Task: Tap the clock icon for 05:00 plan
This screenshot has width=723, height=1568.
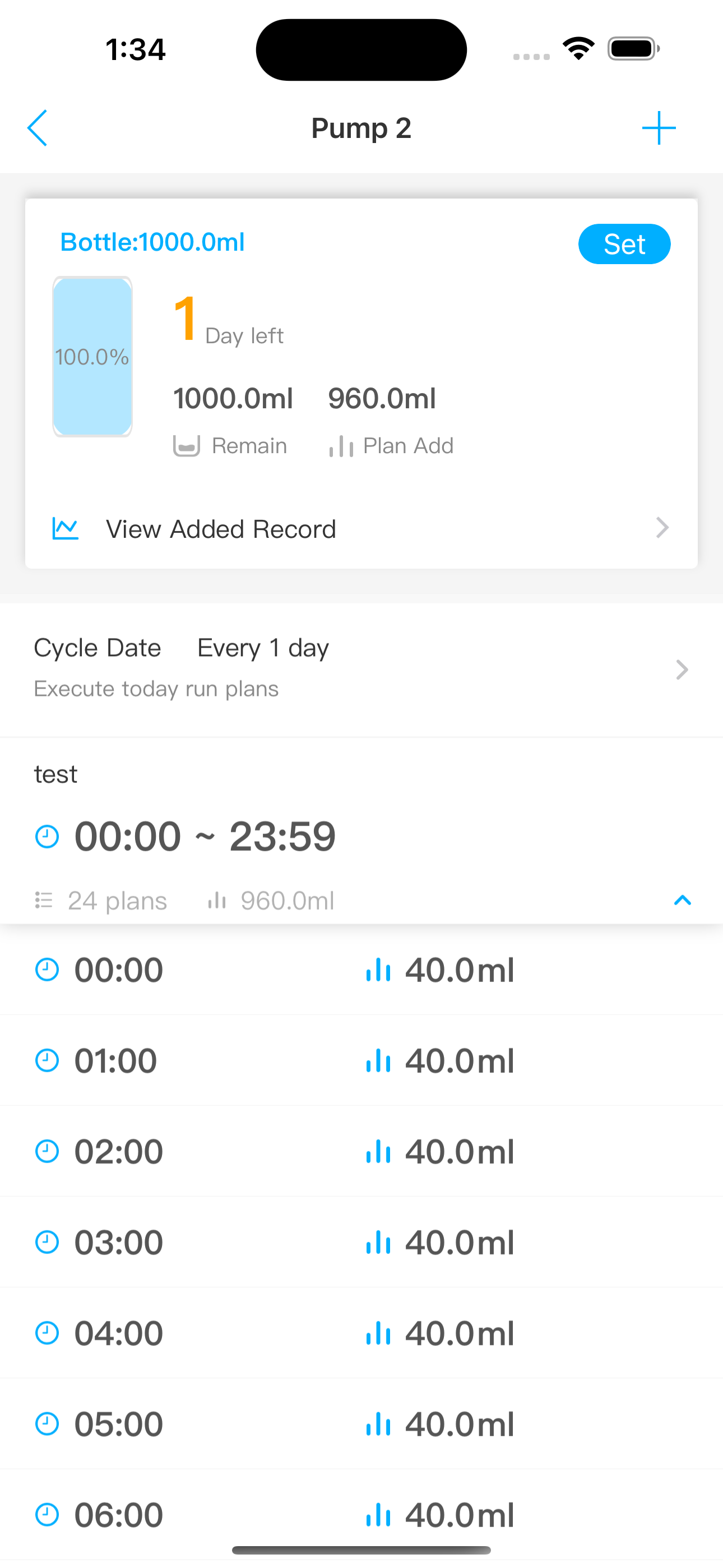Action: pos(47,1424)
